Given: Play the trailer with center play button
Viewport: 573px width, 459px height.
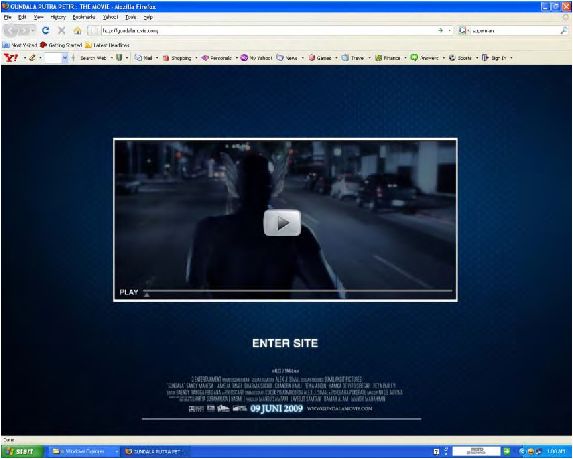Looking at the screenshot, I should point(282,223).
